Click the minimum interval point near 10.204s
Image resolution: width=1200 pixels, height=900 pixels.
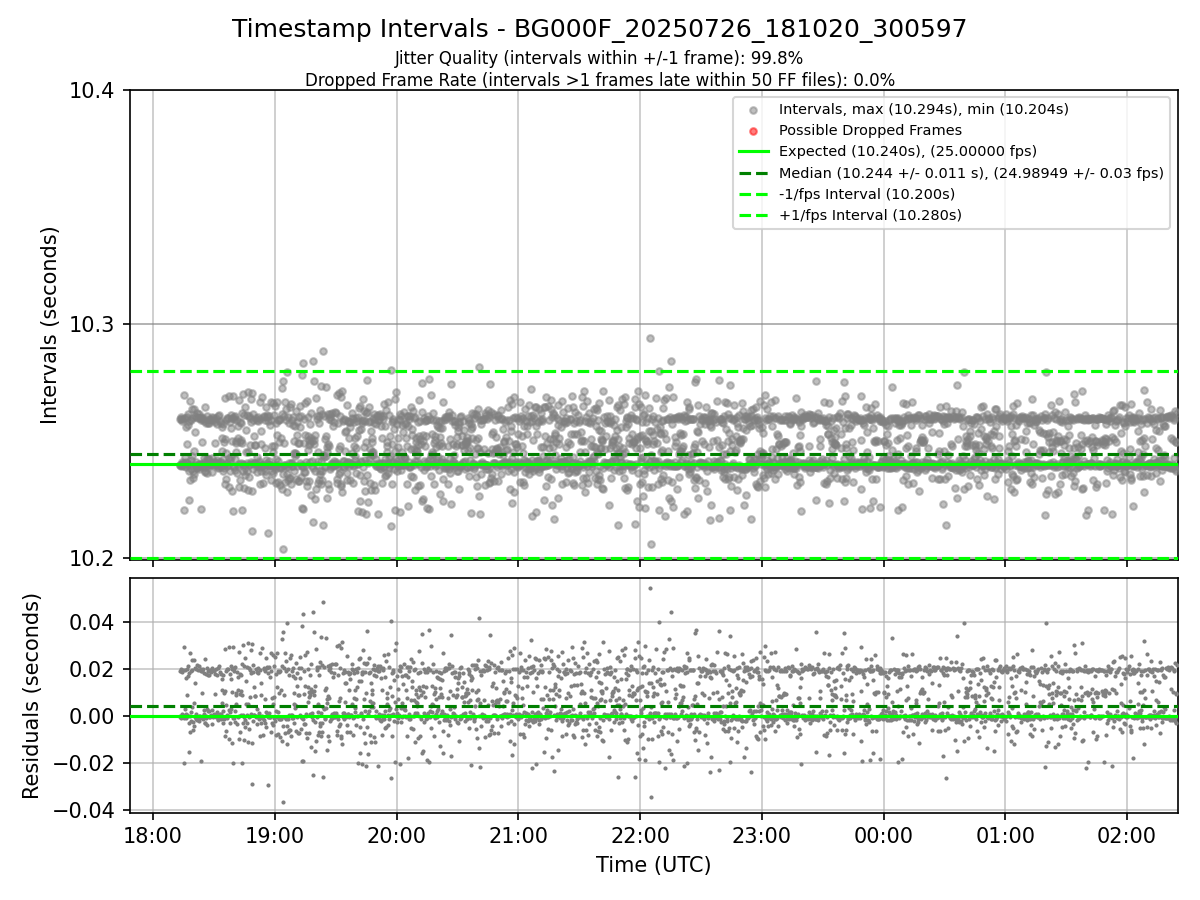click(x=283, y=549)
